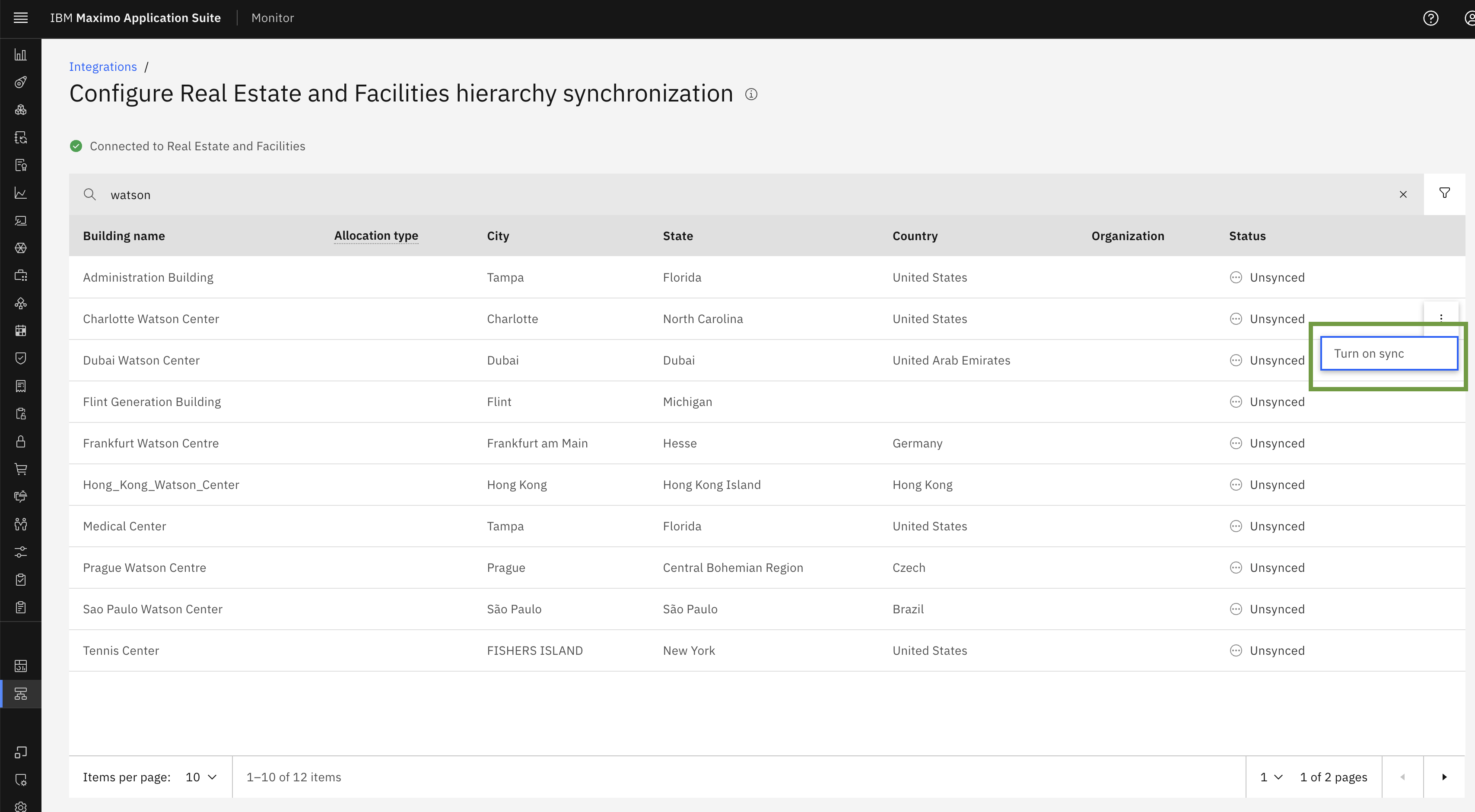
Task: Select the Frankfurt Watson Centre row name
Action: pyautogui.click(x=151, y=444)
